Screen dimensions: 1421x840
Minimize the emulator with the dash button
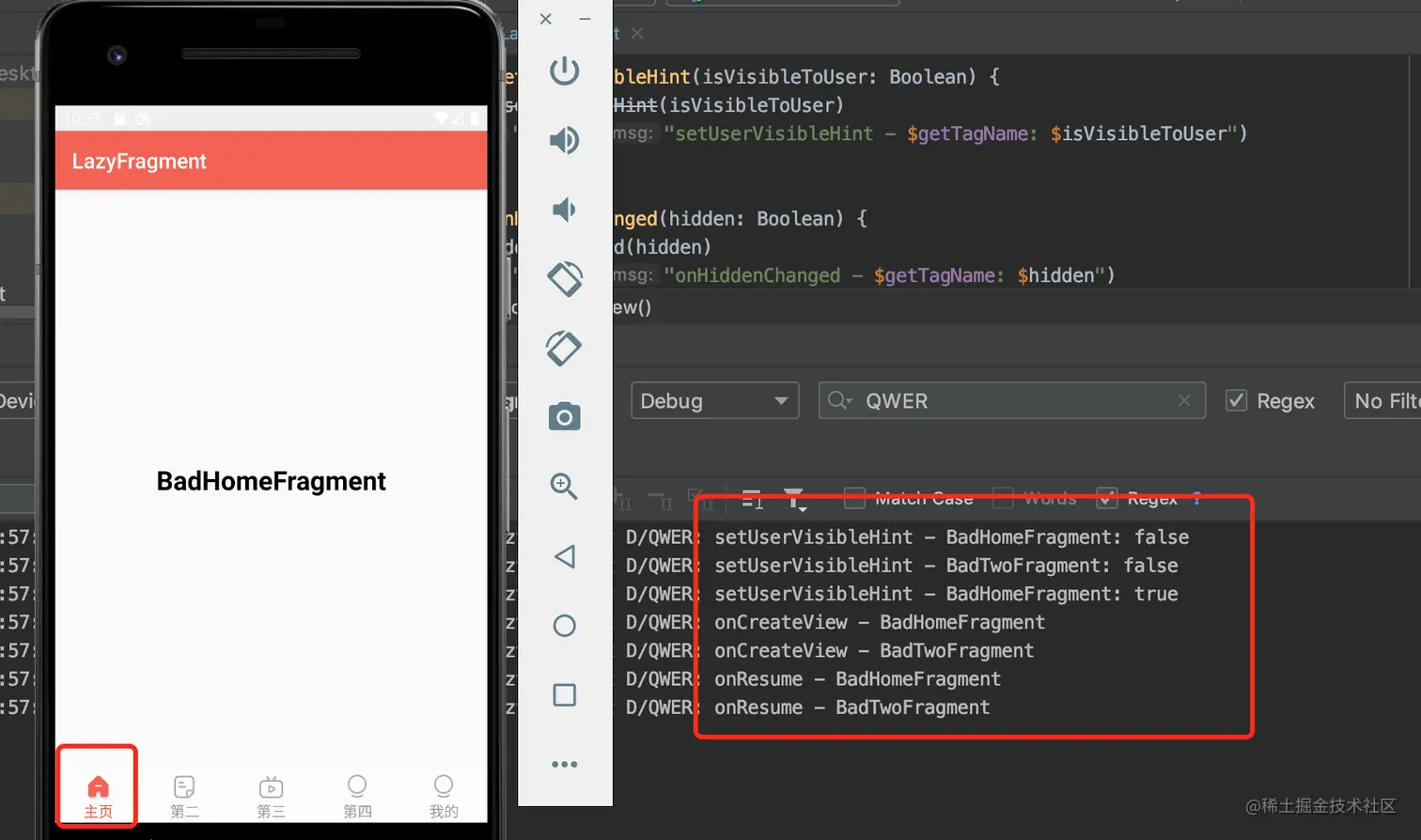(x=585, y=19)
